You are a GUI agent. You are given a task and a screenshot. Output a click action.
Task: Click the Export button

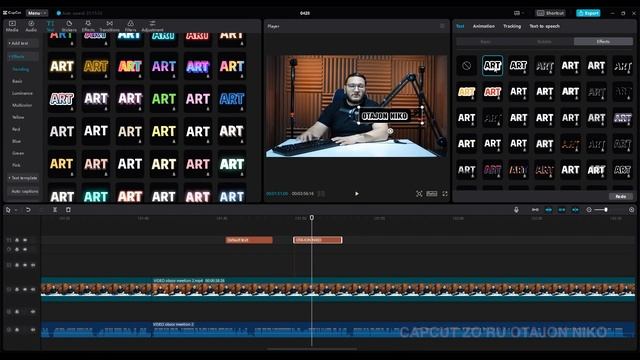tap(588, 13)
